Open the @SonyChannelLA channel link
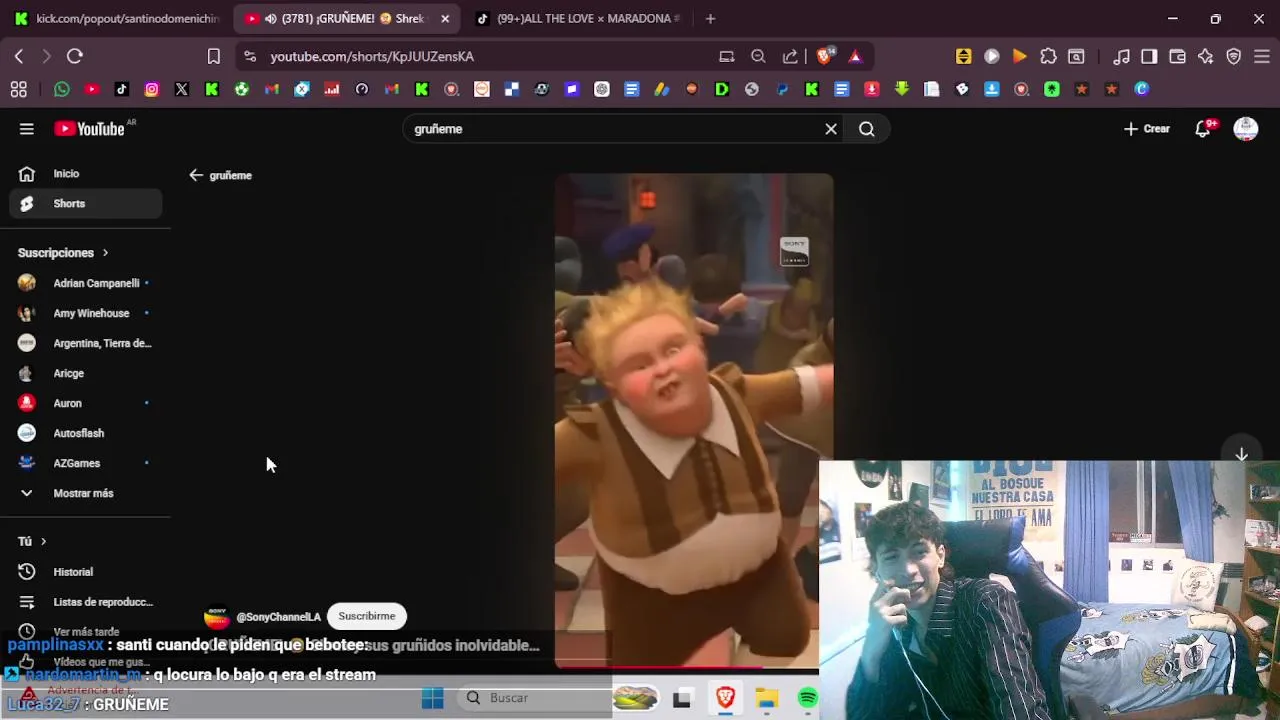 point(278,617)
